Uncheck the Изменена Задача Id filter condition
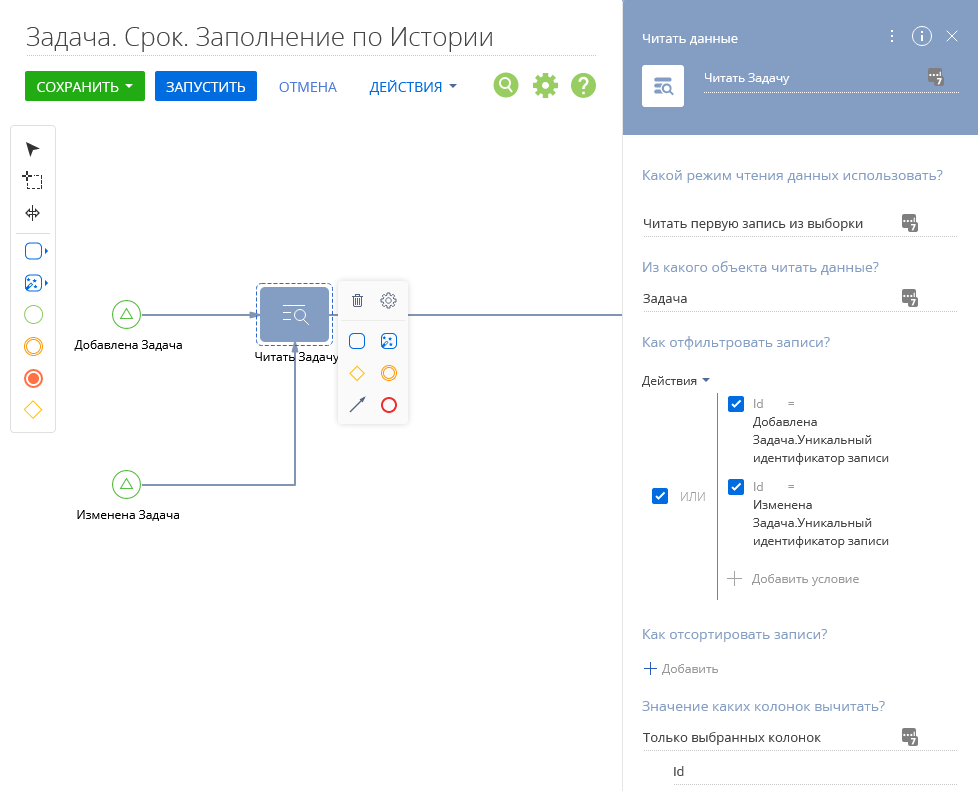This screenshot has height=791, width=978. coord(736,487)
